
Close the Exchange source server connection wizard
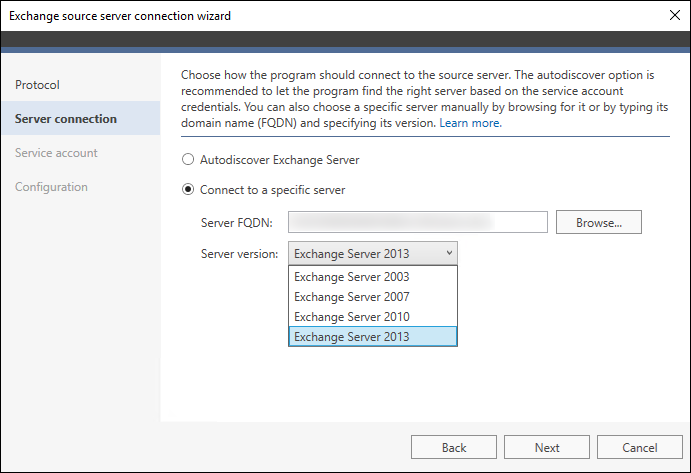click(675, 15)
